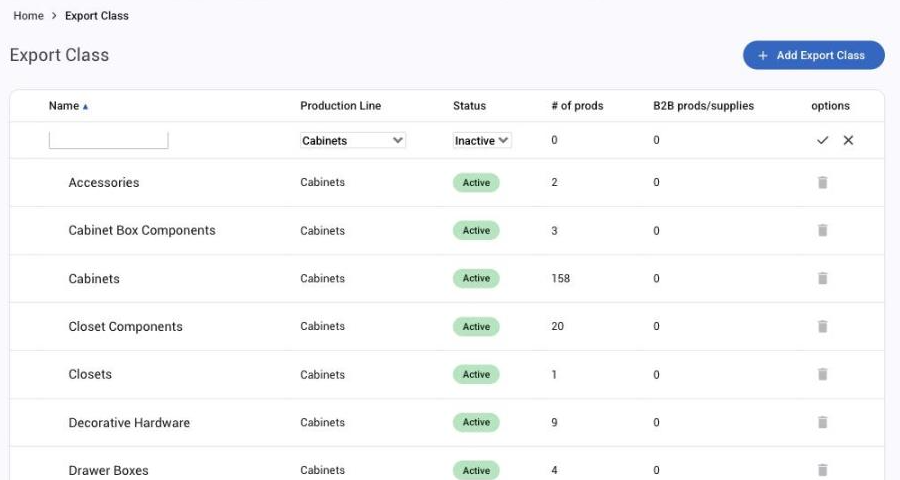900x480 pixels.
Task: Click the 158 prods count value
Action: (560, 278)
